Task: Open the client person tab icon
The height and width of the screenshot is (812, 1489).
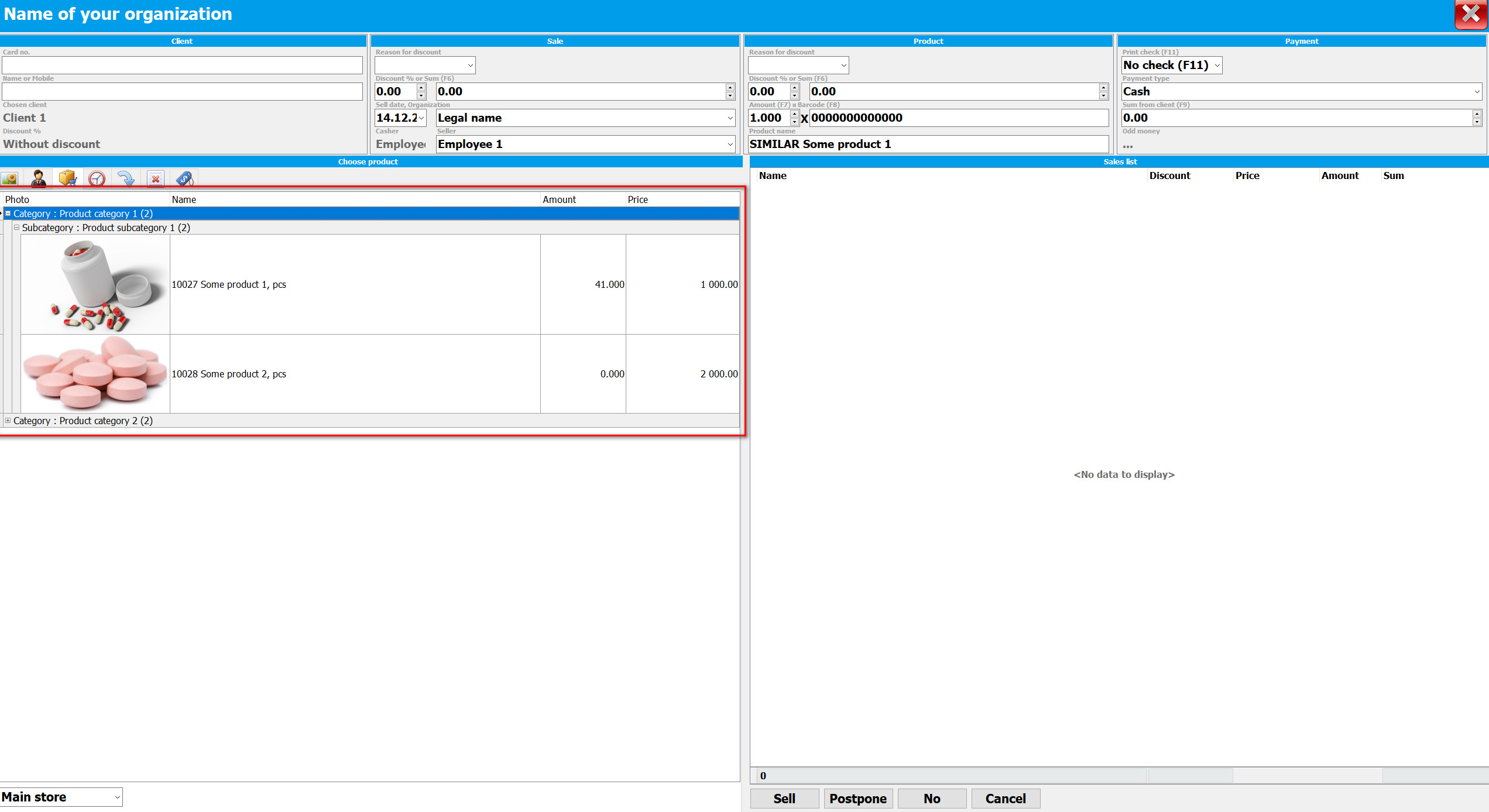Action: pos(39,178)
